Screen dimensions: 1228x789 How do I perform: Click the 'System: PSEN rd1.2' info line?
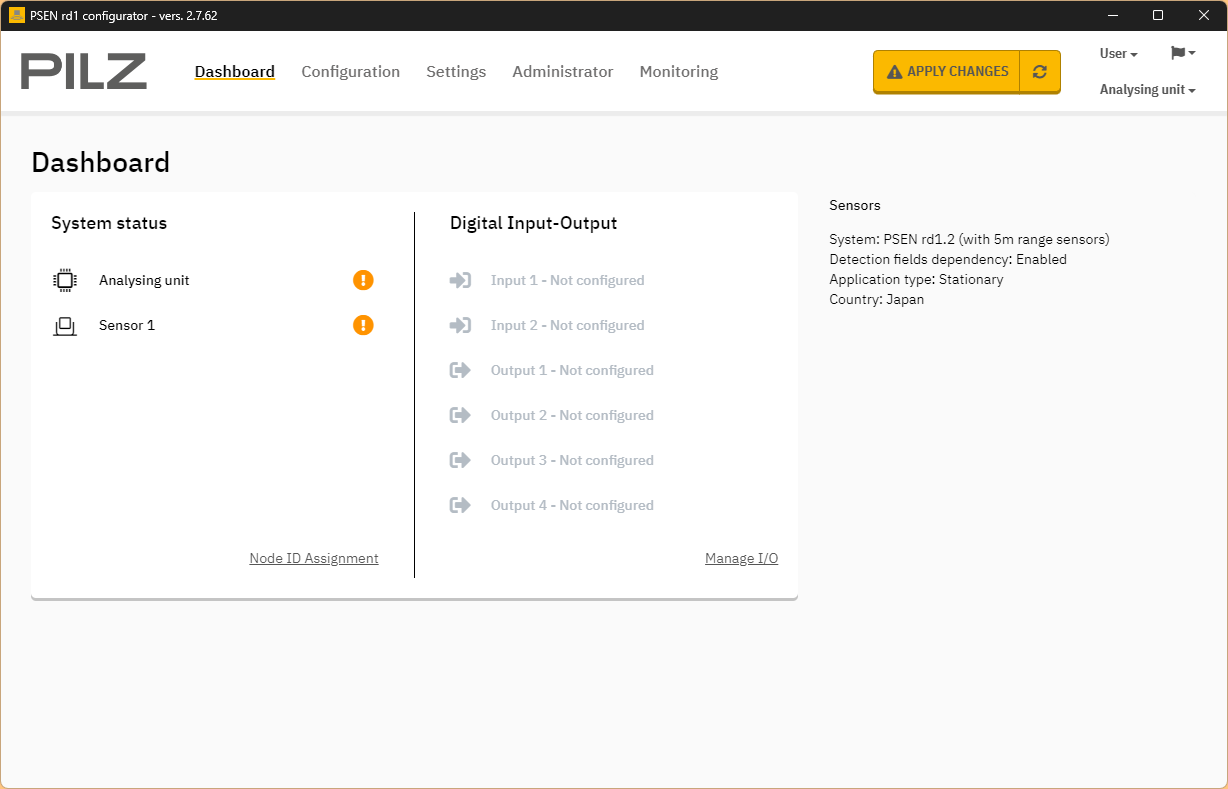970,240
